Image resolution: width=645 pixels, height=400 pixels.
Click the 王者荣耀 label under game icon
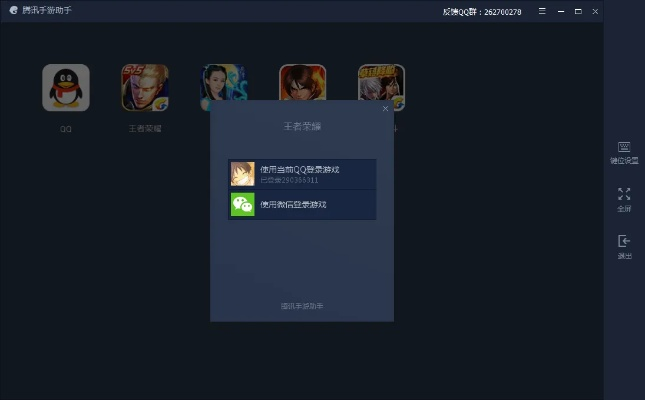point(145,129)
